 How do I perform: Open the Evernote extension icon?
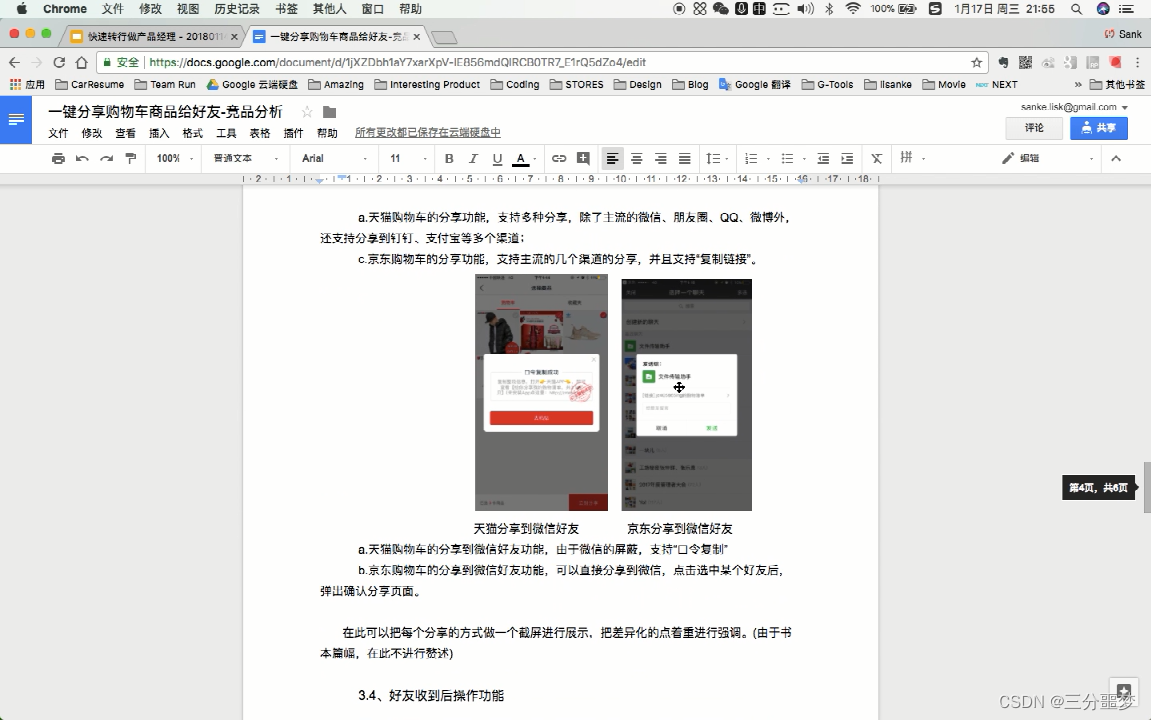click(1003, 62)
